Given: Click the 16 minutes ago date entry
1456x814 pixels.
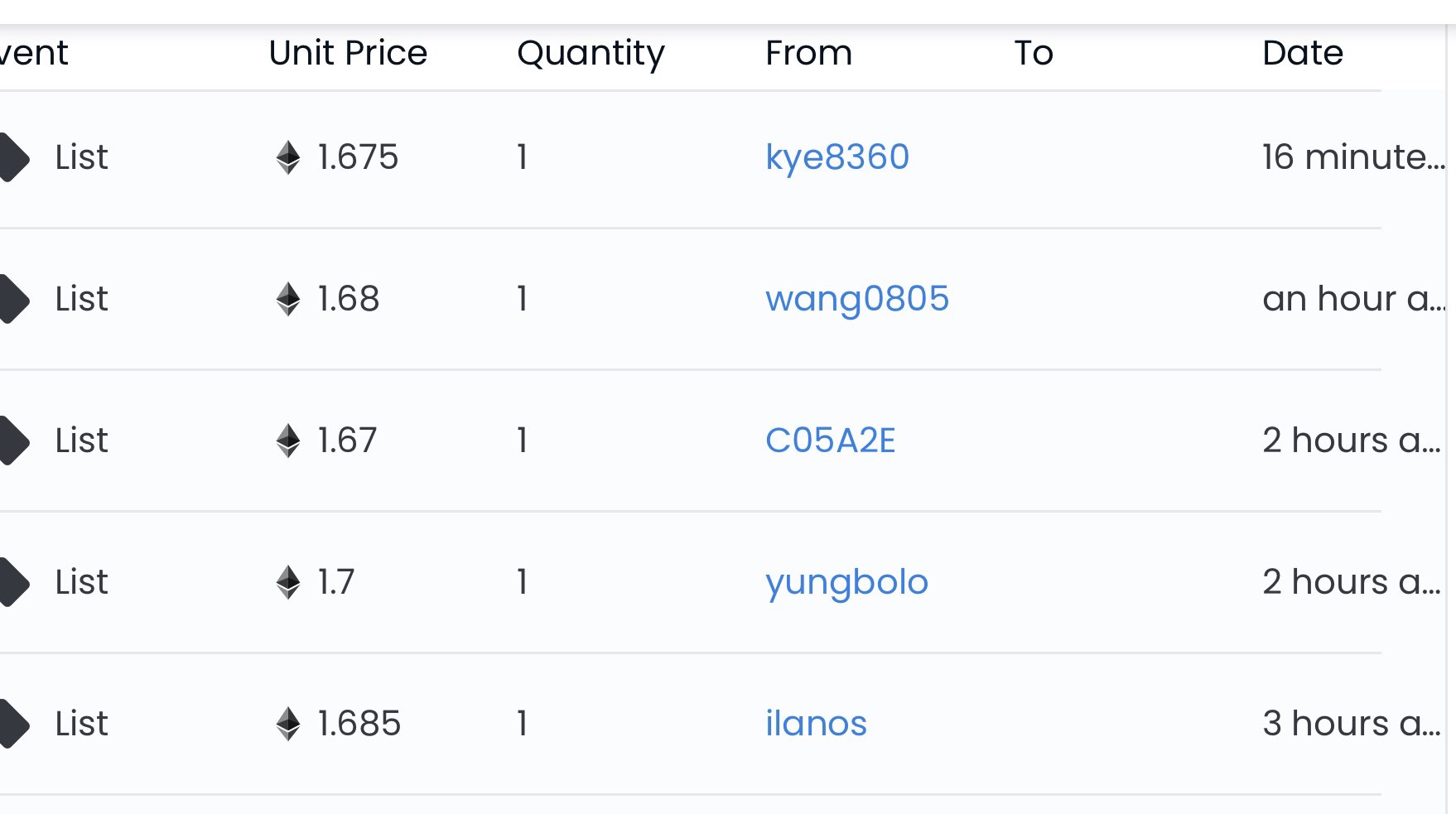Looking at the screenshot, I should (1354, 157).
